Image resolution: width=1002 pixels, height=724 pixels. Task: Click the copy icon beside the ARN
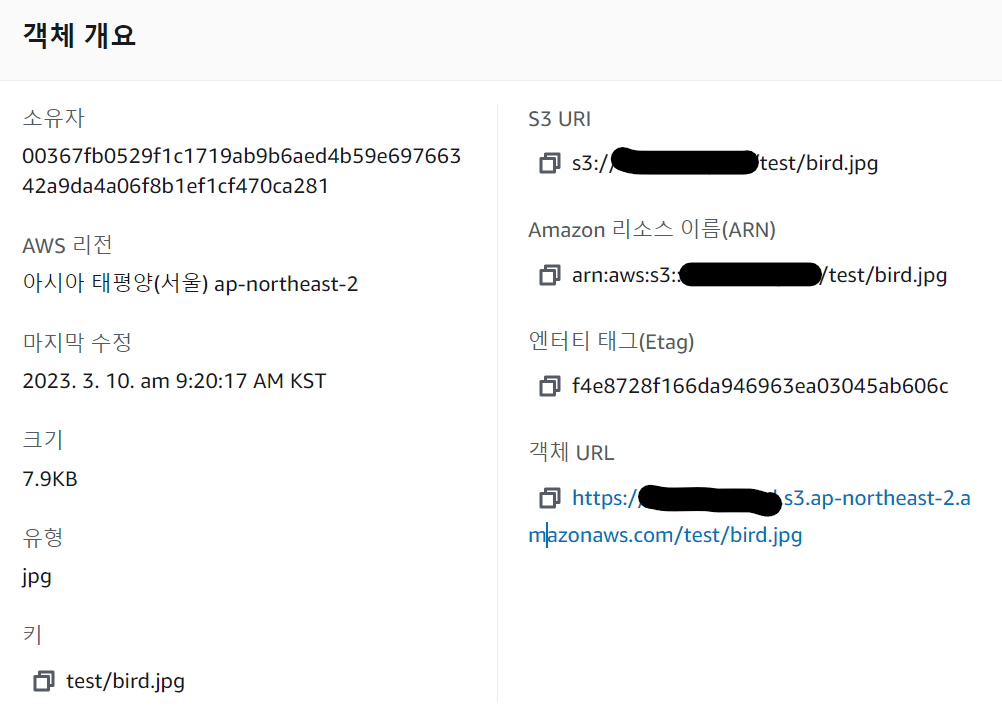(549, 275)
